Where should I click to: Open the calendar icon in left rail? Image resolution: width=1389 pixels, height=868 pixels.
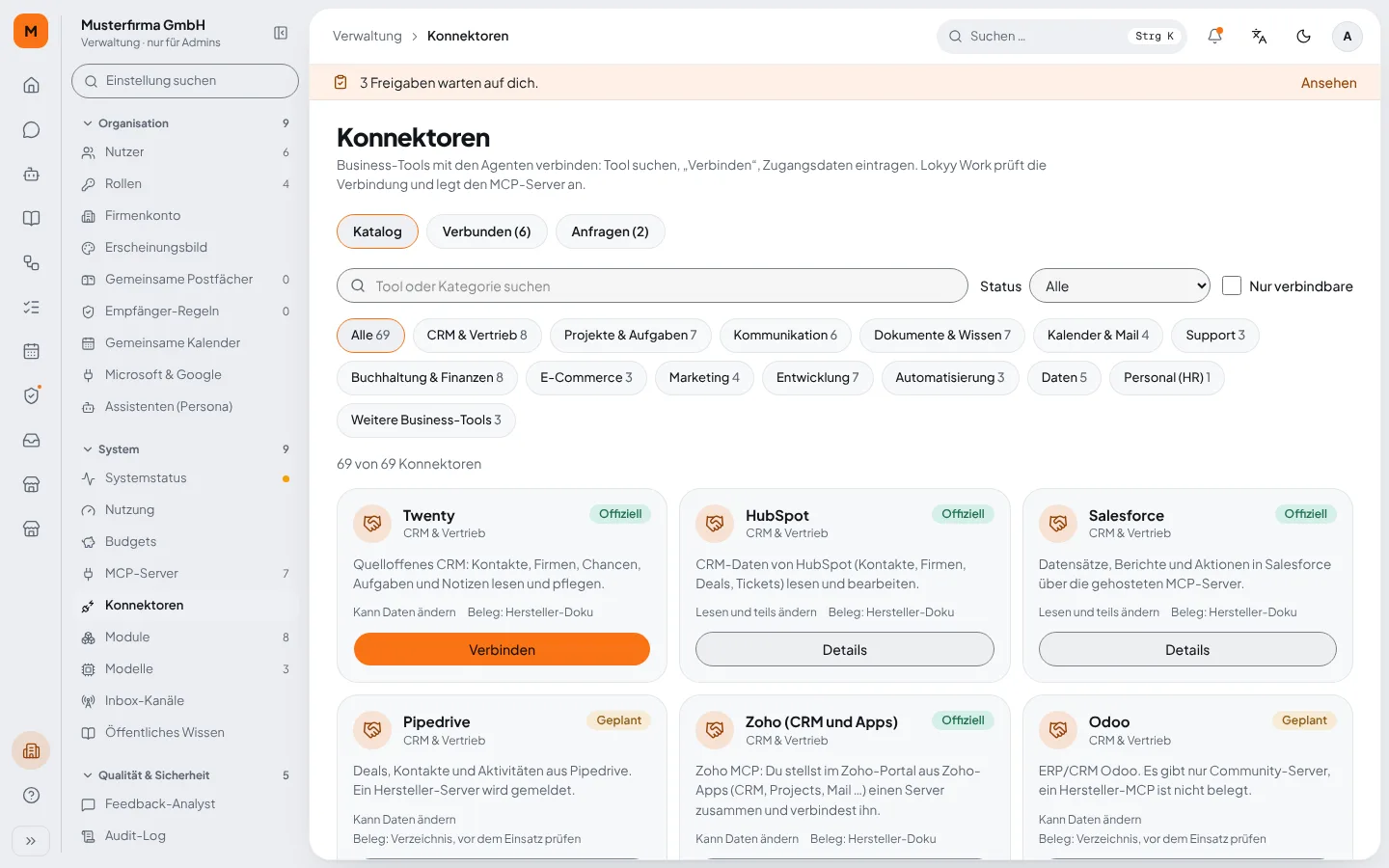tap(31, 351)
